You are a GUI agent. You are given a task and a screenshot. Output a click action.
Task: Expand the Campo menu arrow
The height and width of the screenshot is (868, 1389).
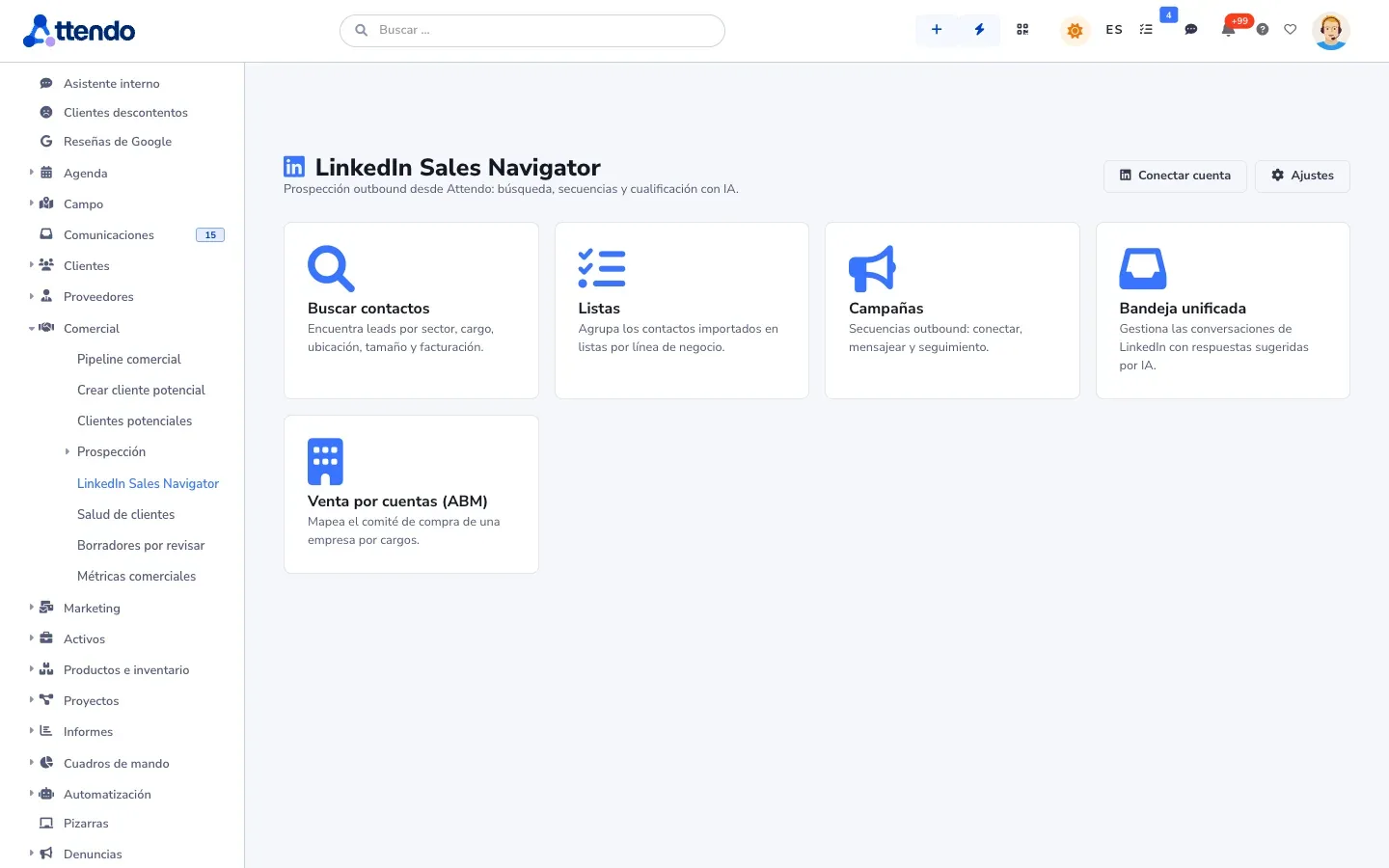(31, 203)
